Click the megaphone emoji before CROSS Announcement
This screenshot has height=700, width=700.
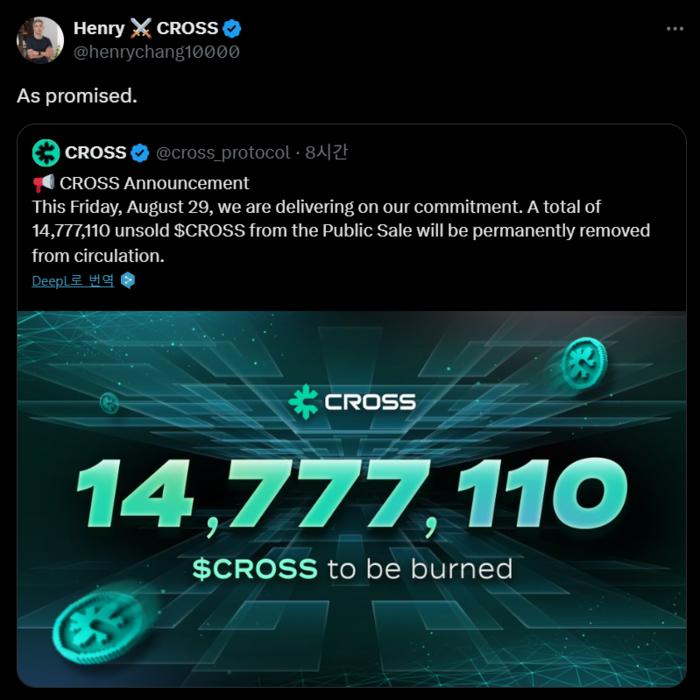[43, 183]
